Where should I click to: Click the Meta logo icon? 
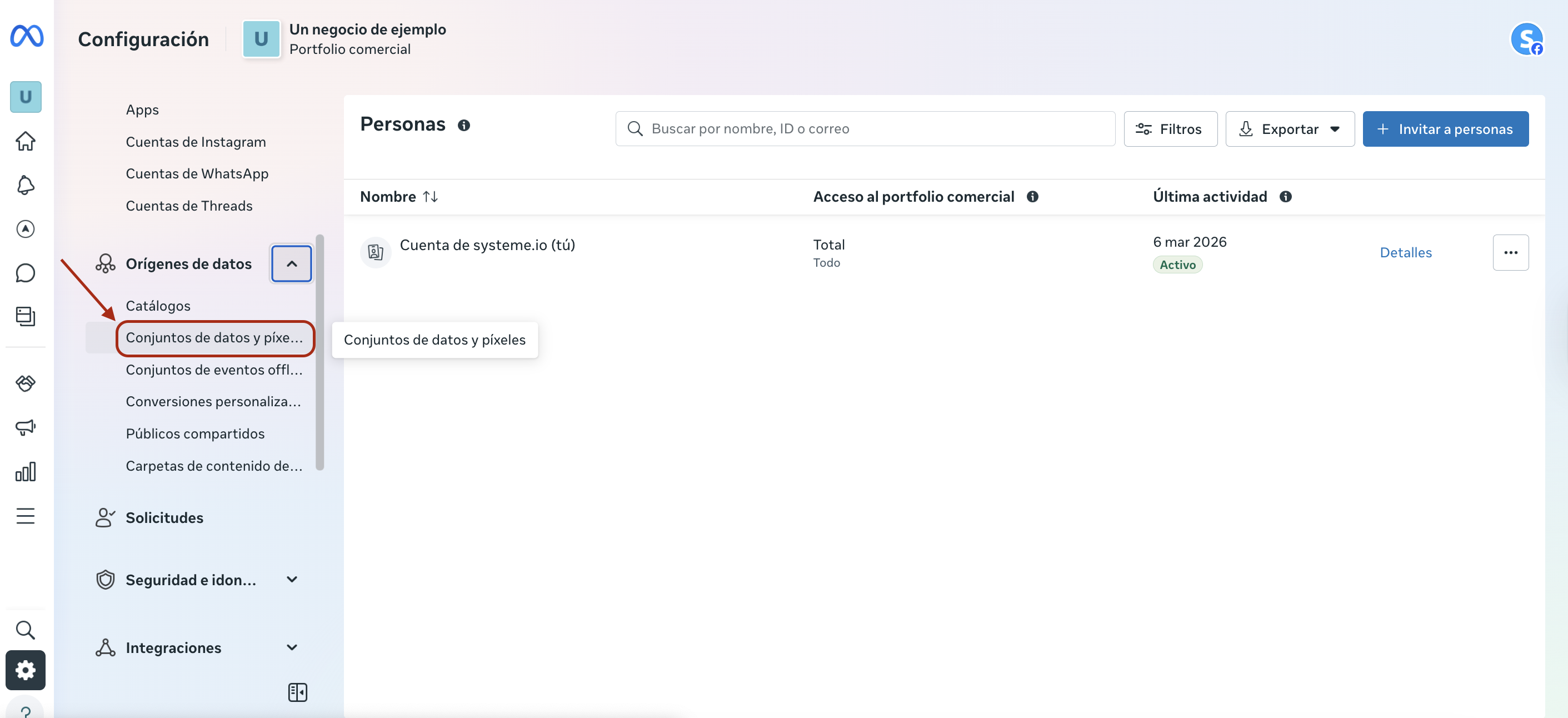tap(26, 36)
